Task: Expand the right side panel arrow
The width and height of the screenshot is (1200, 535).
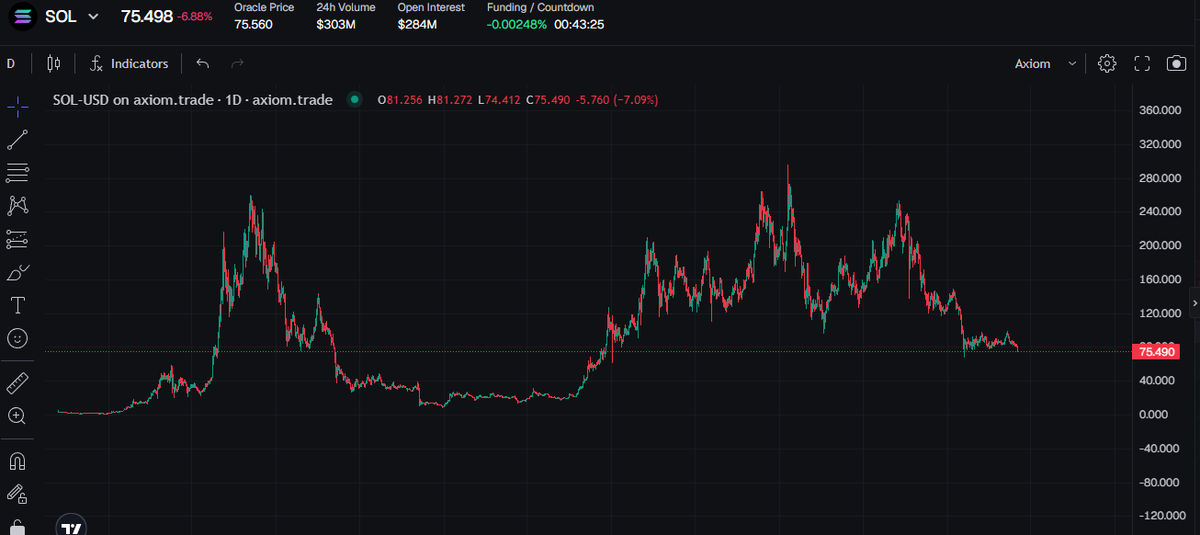Action: click(x=1194, y=301)
